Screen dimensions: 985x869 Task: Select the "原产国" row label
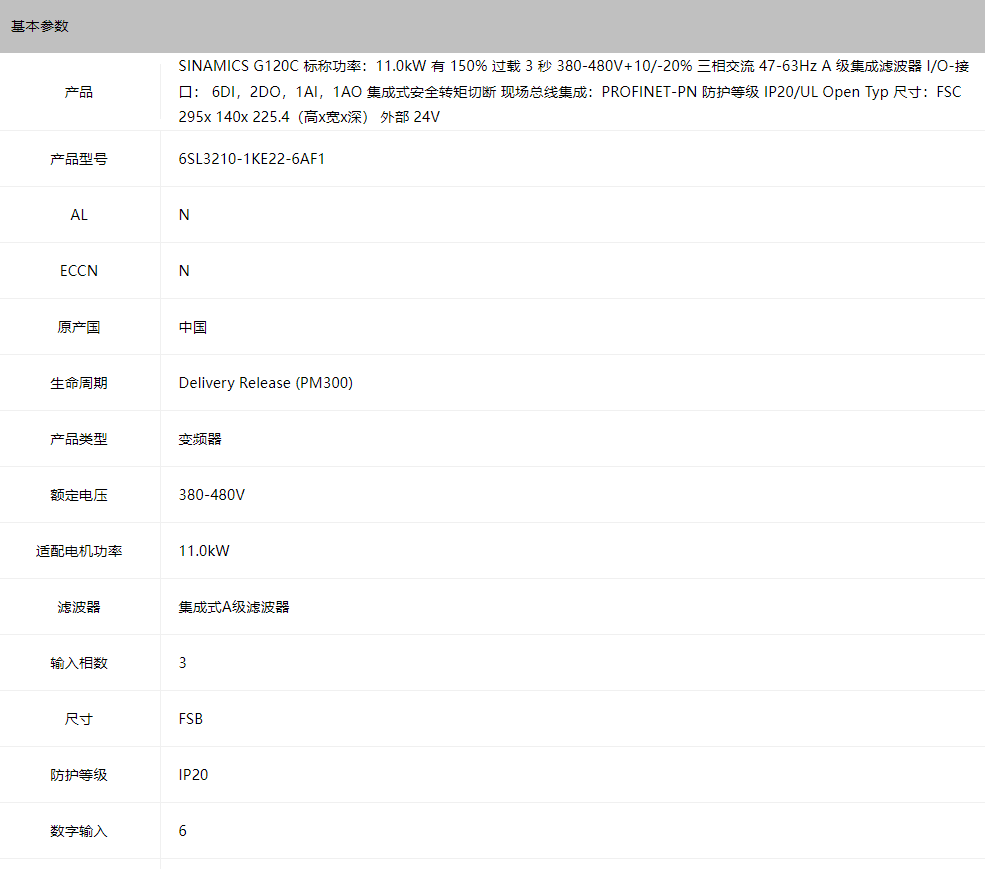click(79, 327)
